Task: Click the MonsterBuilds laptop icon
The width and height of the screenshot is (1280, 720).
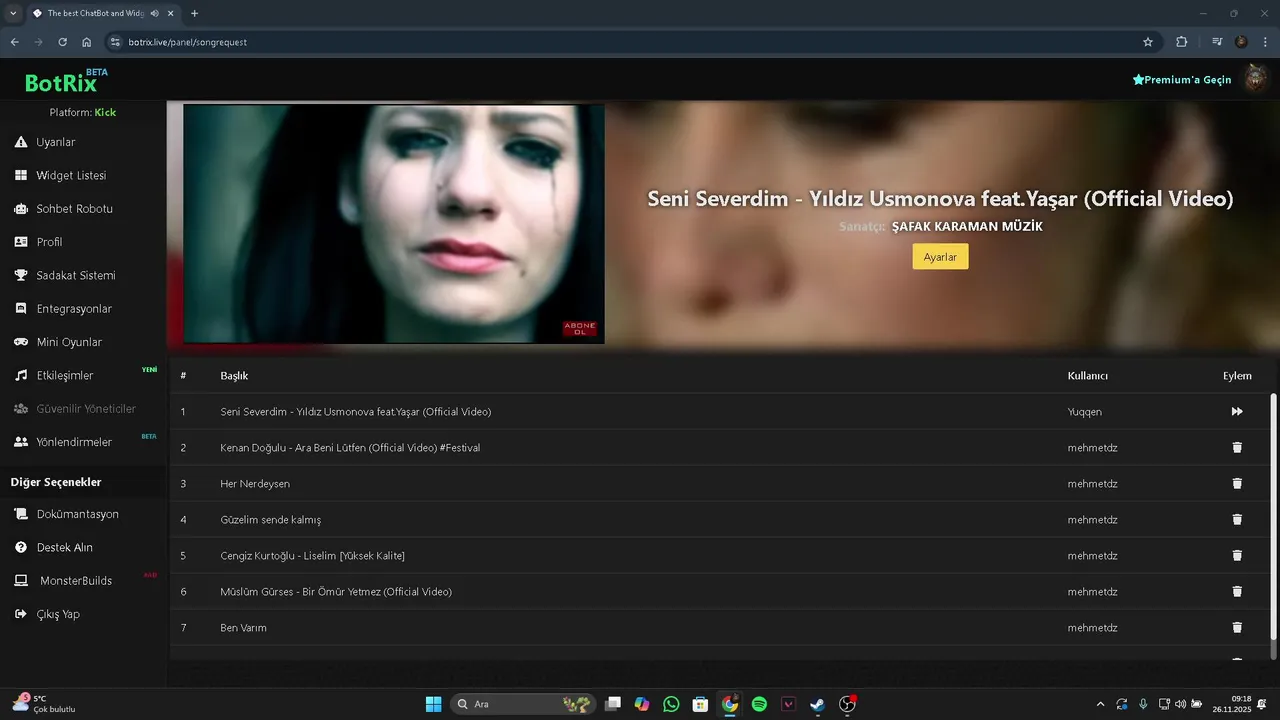Action: [x=21, y=581]
